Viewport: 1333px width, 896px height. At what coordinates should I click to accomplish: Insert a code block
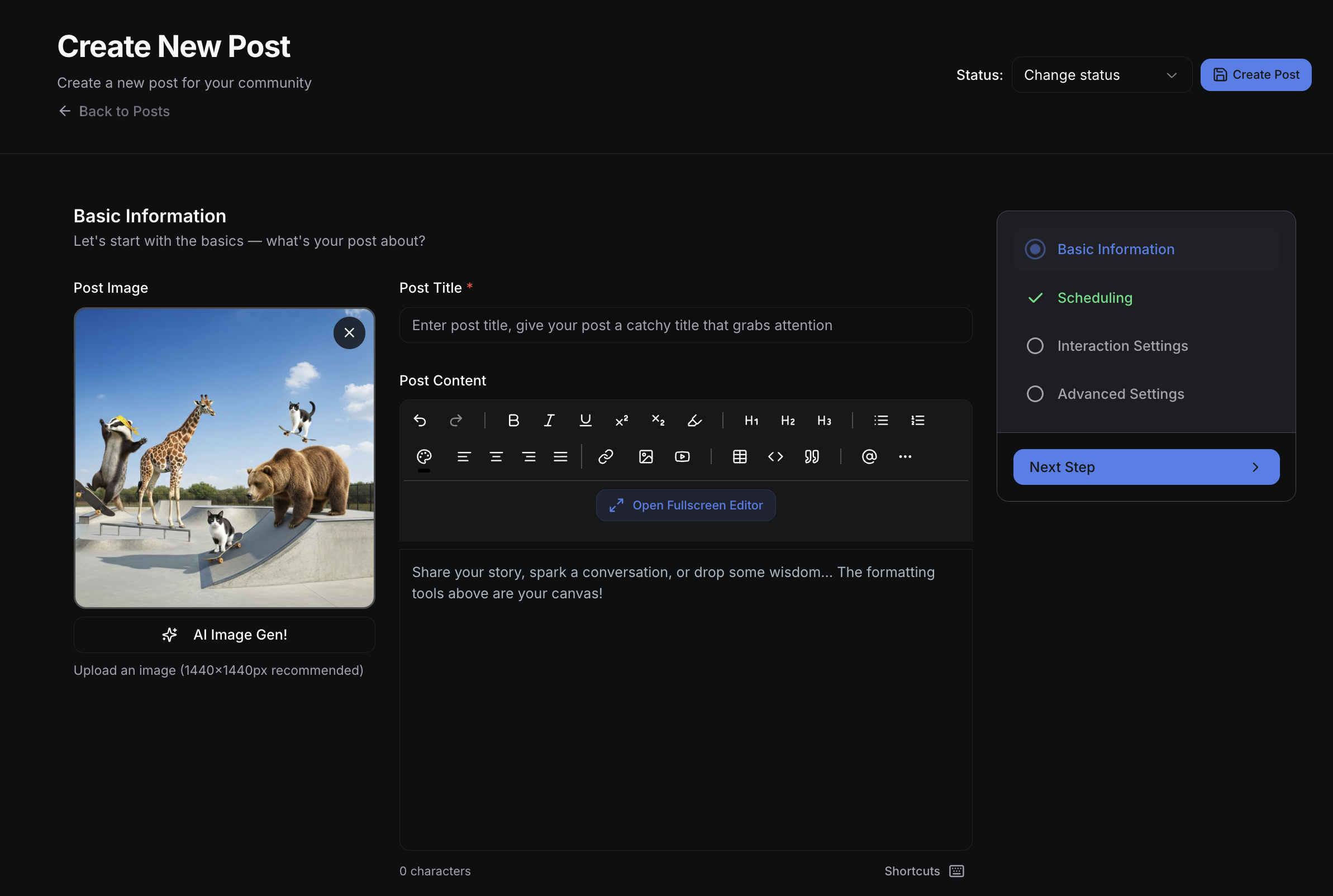(775, 456)
